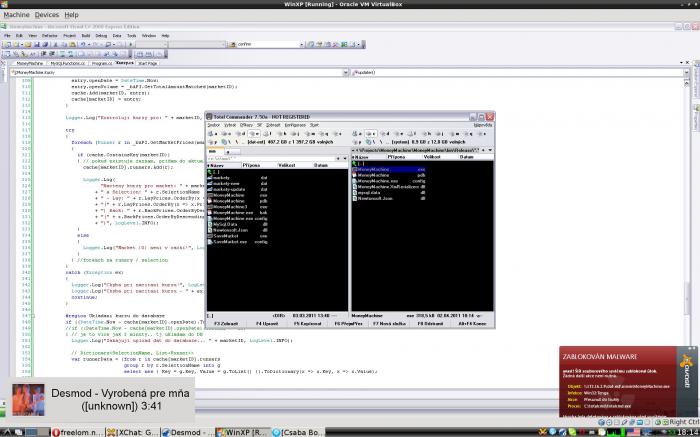Image resolution: width=700 pixels, height=437 pixels.
Task: Open VirtualBox Machine menu
Action: (x=16, y=15)
